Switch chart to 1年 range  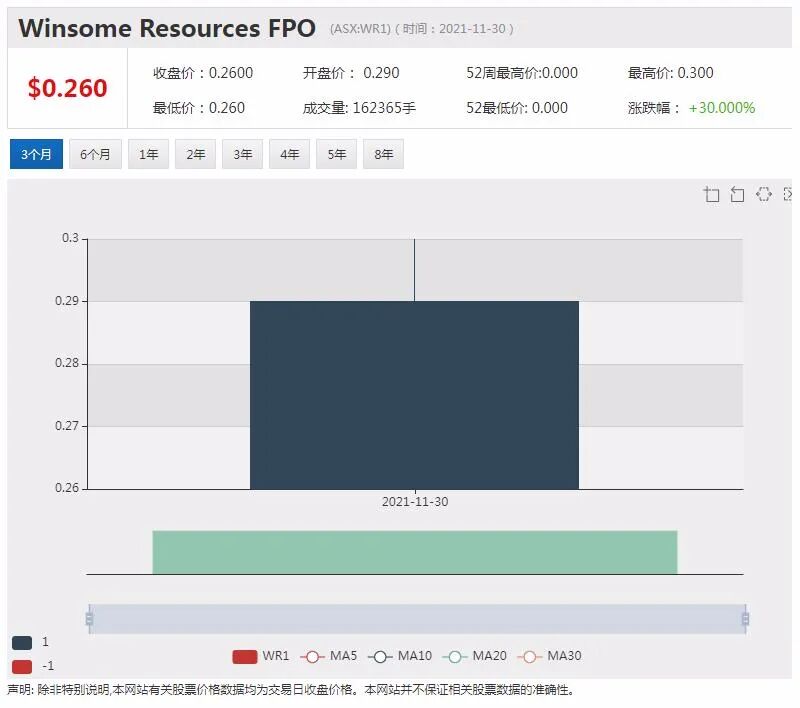pyautogui.click(x=148, y=154)
